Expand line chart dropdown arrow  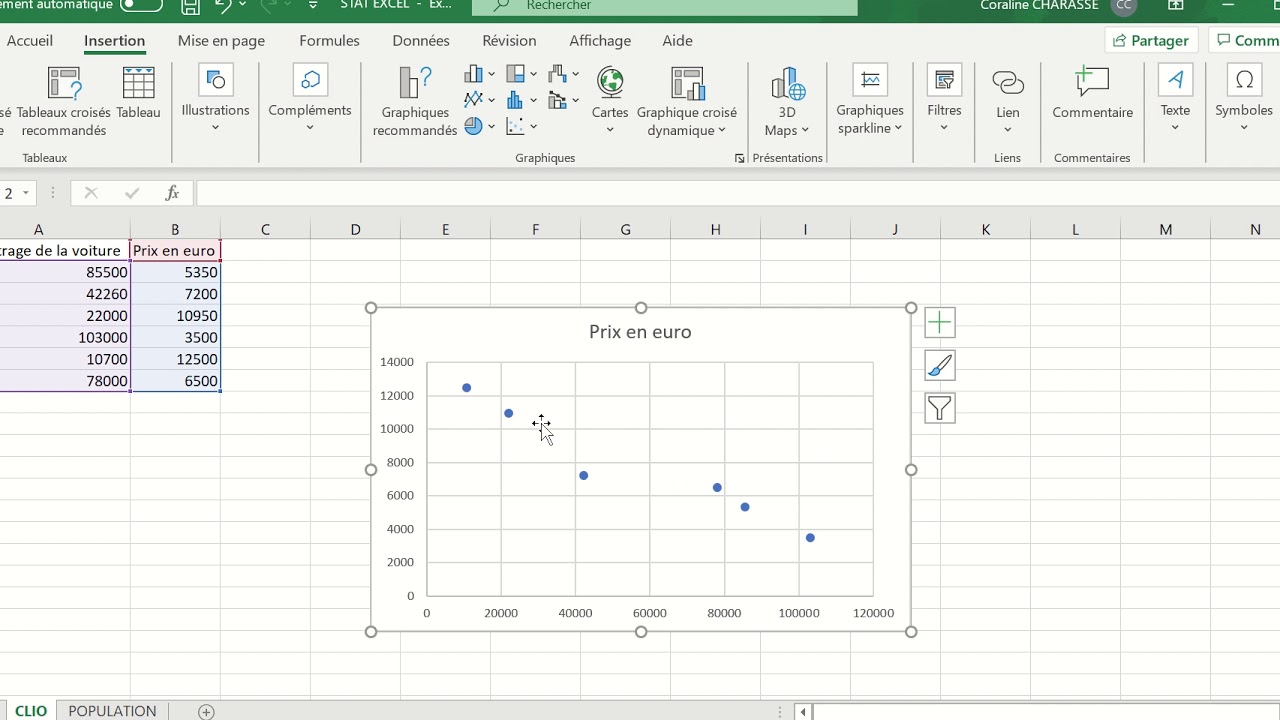(491, 100)
